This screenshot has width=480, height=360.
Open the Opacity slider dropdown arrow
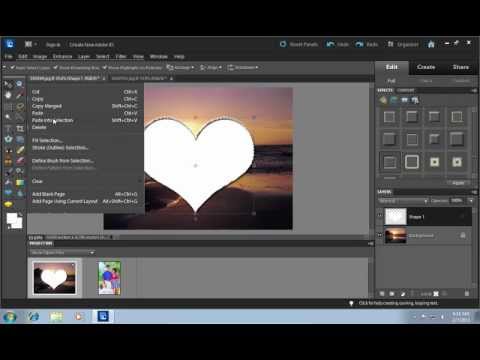[x=471, y=201]
